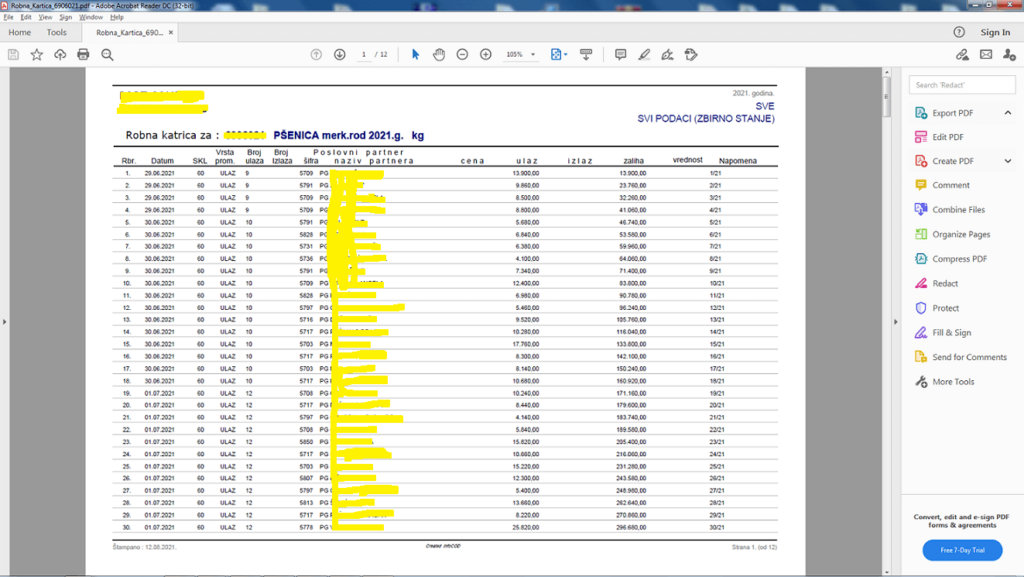
Task: Open Edit PDF tool
Action: pyautogui.click(x=948, y=137)
